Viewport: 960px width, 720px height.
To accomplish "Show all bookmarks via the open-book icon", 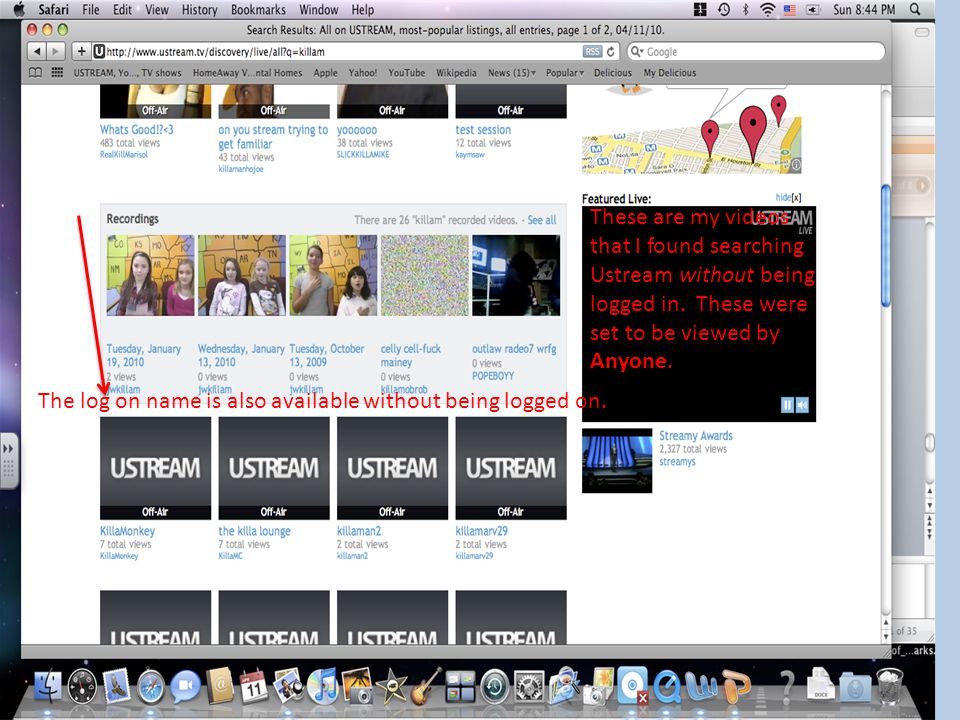I will pos(36,73).
